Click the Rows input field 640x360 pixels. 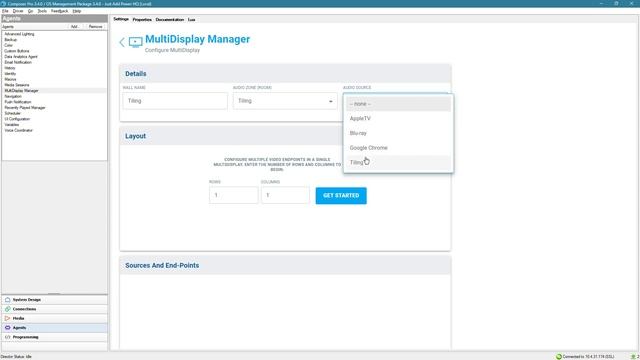coord(233,195)
